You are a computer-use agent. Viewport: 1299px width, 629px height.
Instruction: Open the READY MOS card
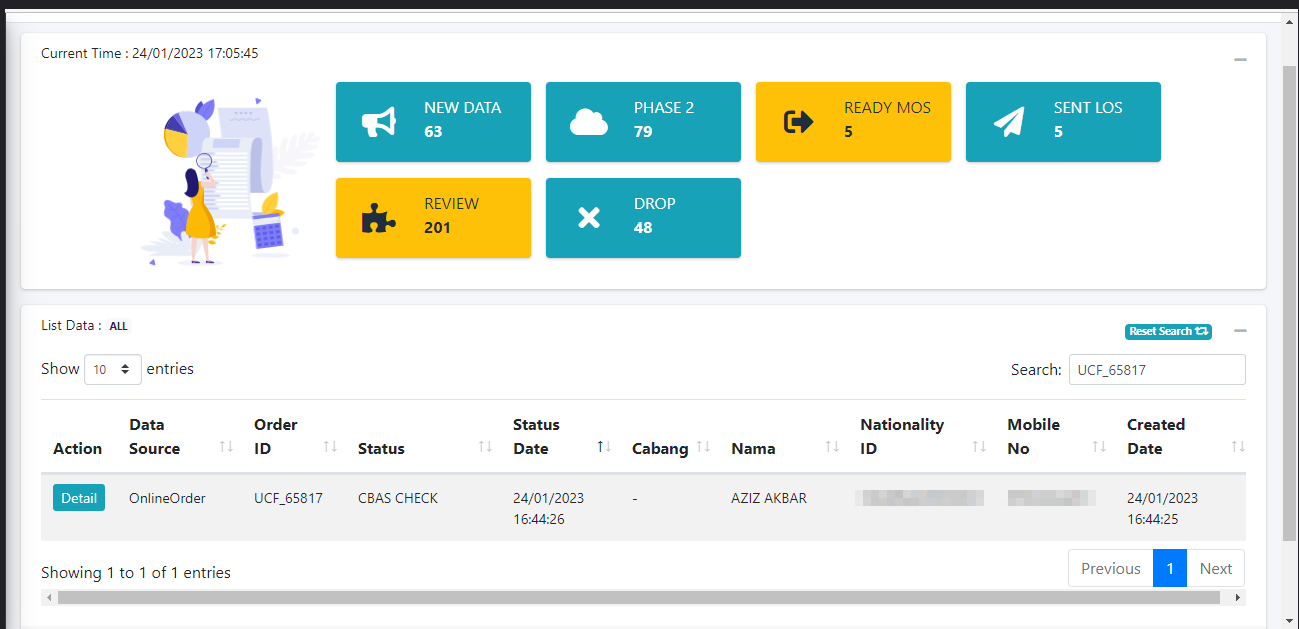tap(853, 122)
